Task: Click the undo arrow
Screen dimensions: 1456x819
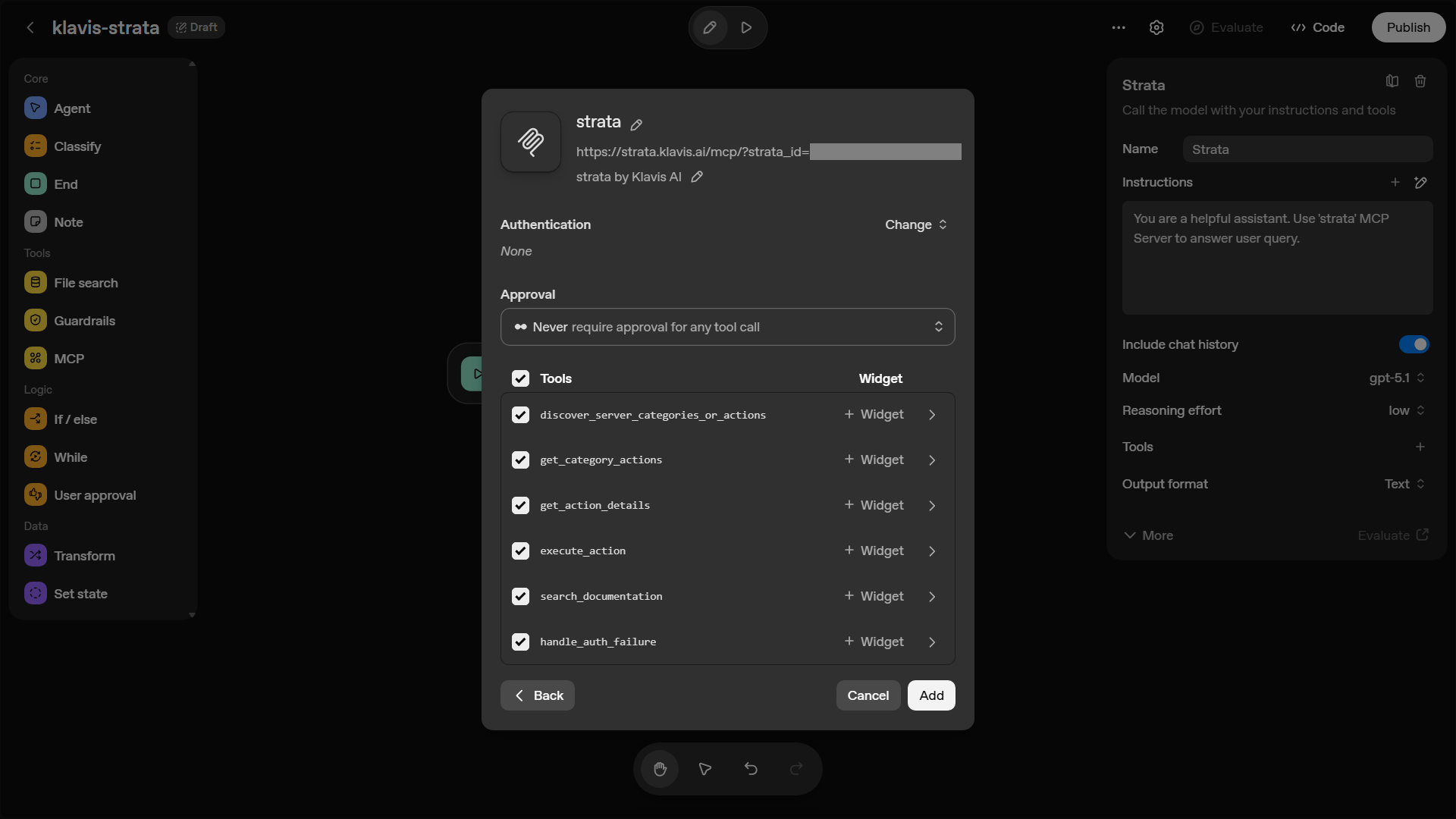Action: (750, 768)
